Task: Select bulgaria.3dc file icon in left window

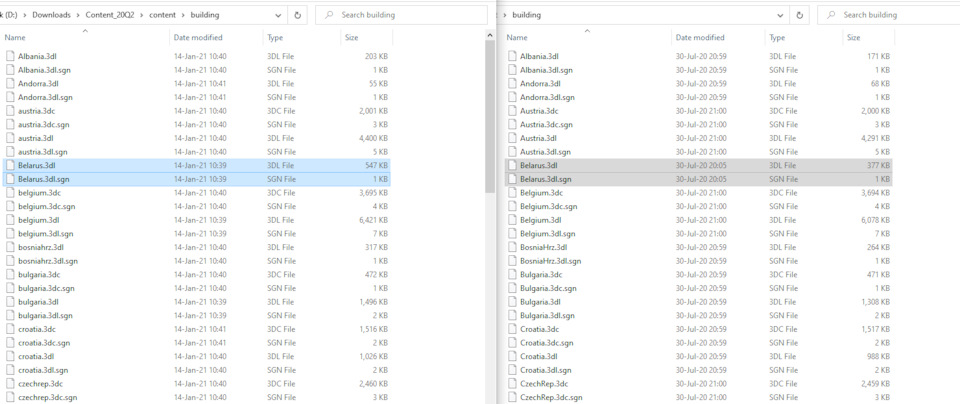Action: [x=10, y=274]
